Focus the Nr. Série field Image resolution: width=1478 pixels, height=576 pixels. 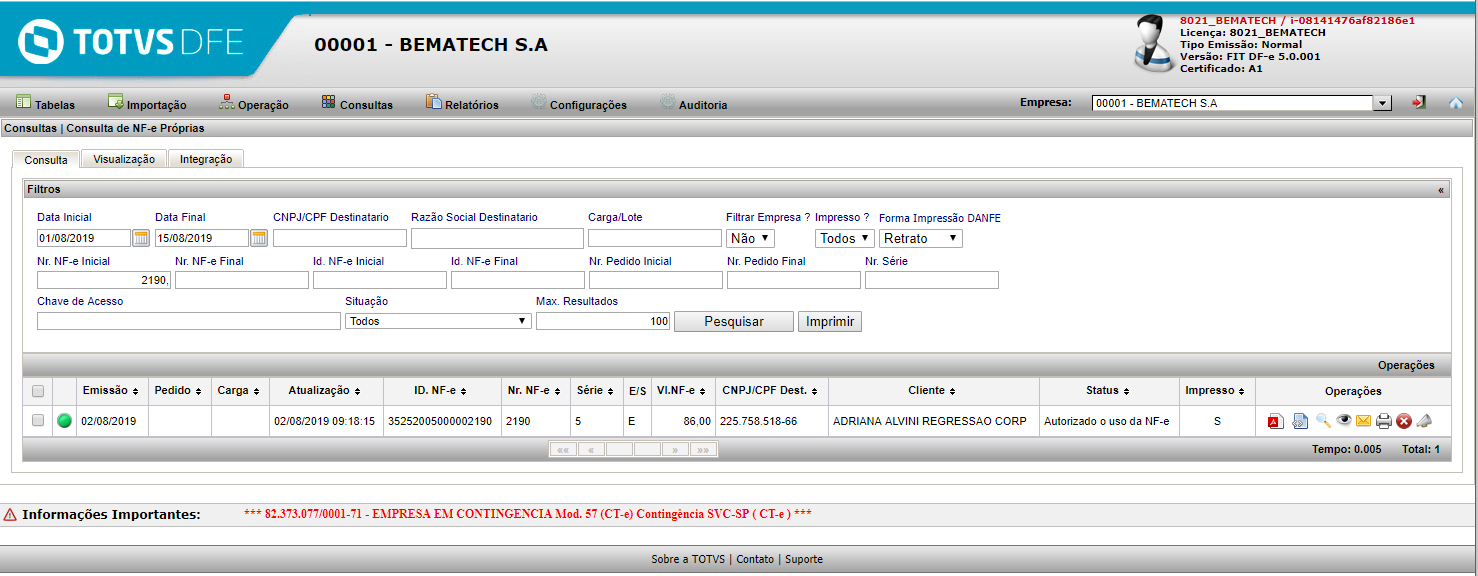[x=932, y=280]
